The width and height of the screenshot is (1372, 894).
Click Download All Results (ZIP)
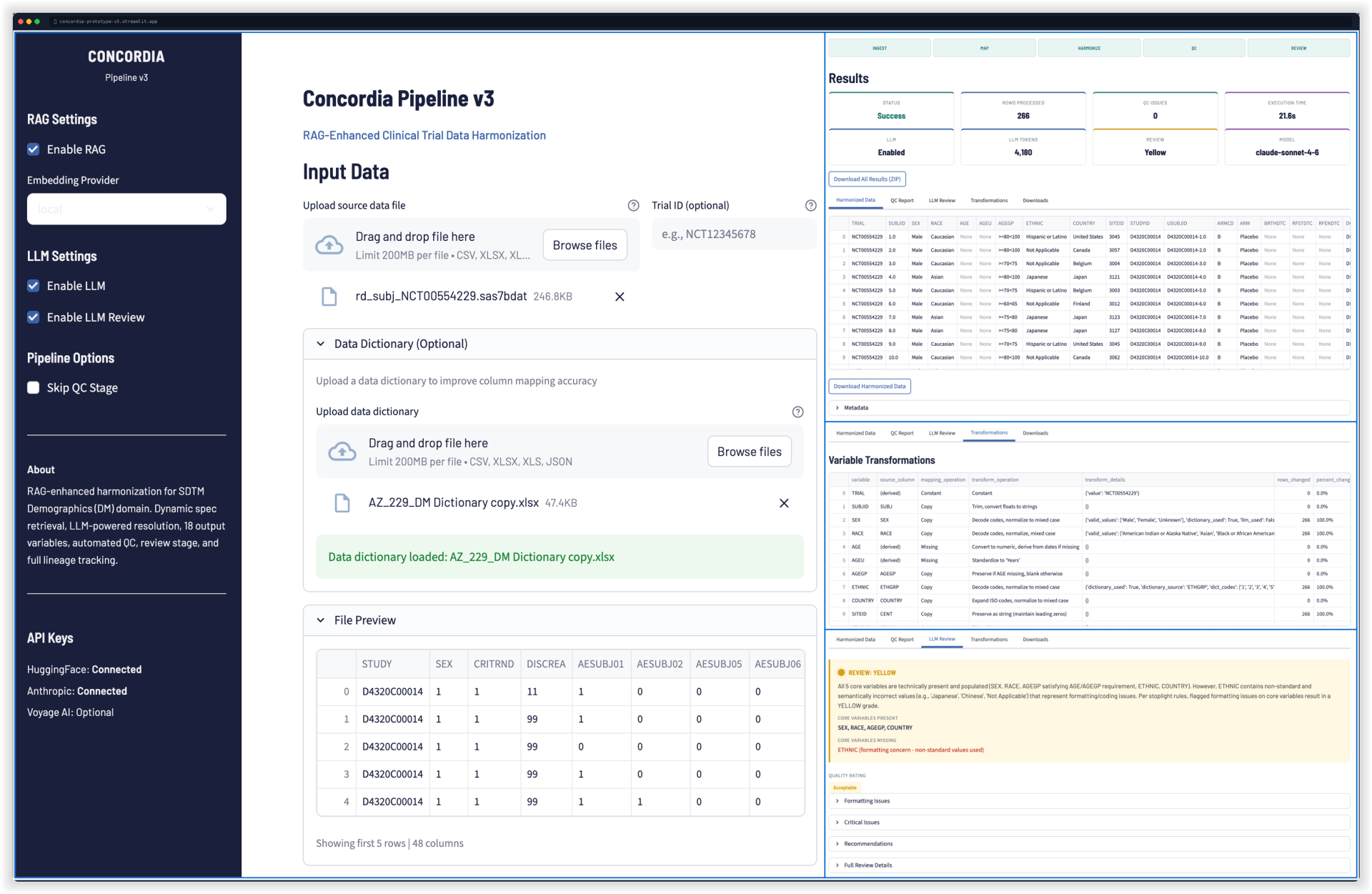coord(867,179)
